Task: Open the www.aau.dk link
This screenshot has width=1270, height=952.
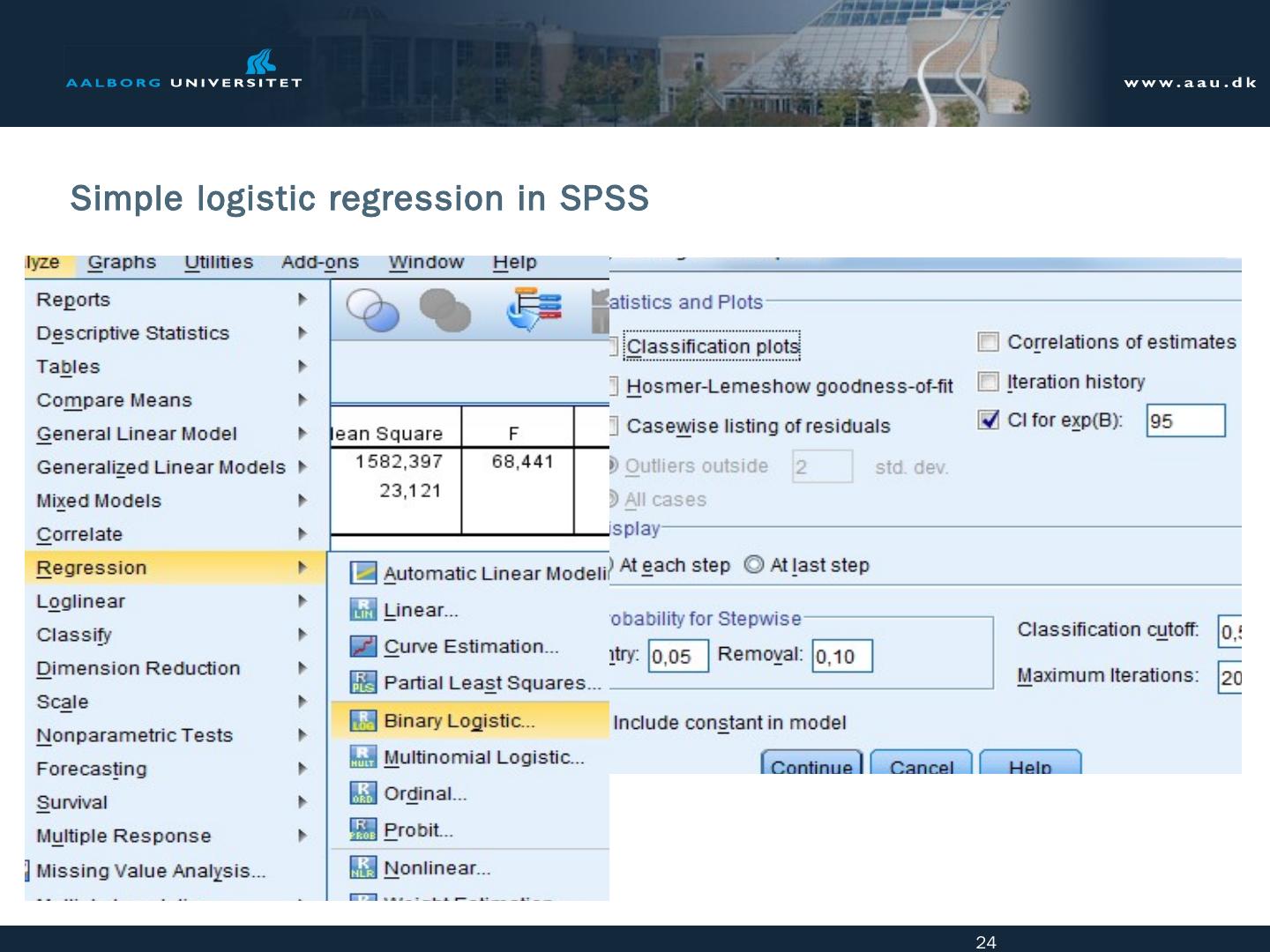Action: coord(1190,83)
